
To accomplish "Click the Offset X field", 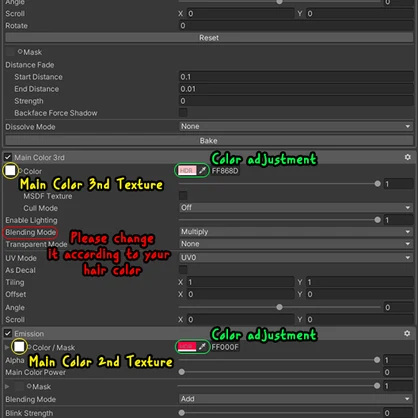I will (240, 294).
